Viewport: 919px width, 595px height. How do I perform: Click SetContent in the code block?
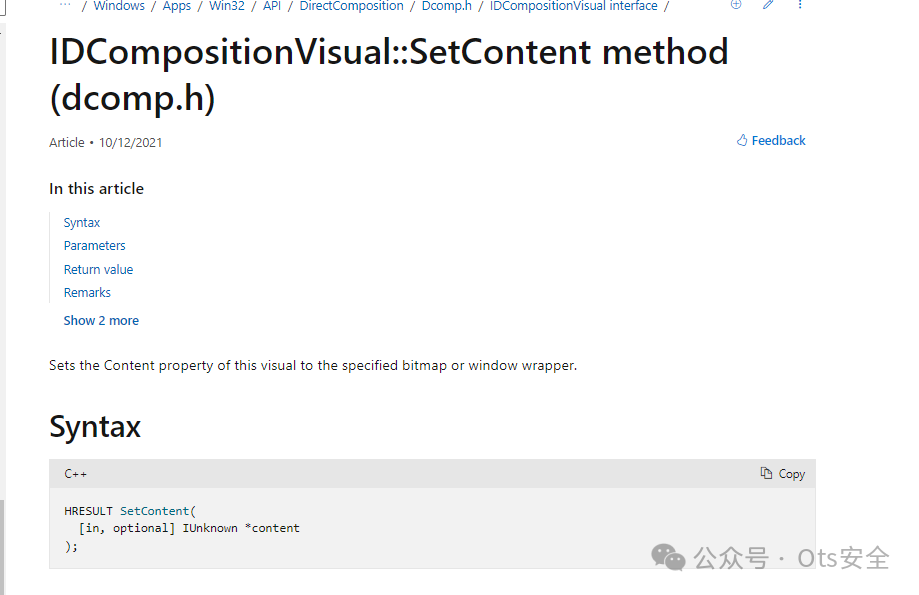click(x=154, y=511)
